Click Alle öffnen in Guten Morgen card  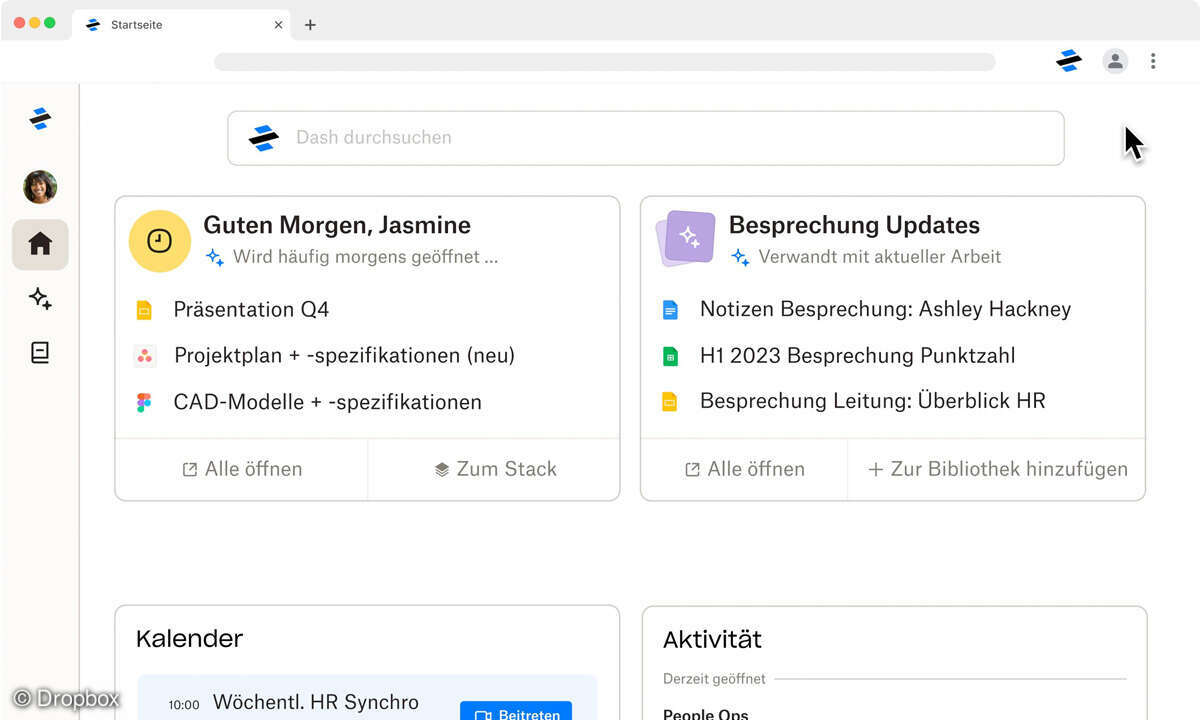coord(242,469)
